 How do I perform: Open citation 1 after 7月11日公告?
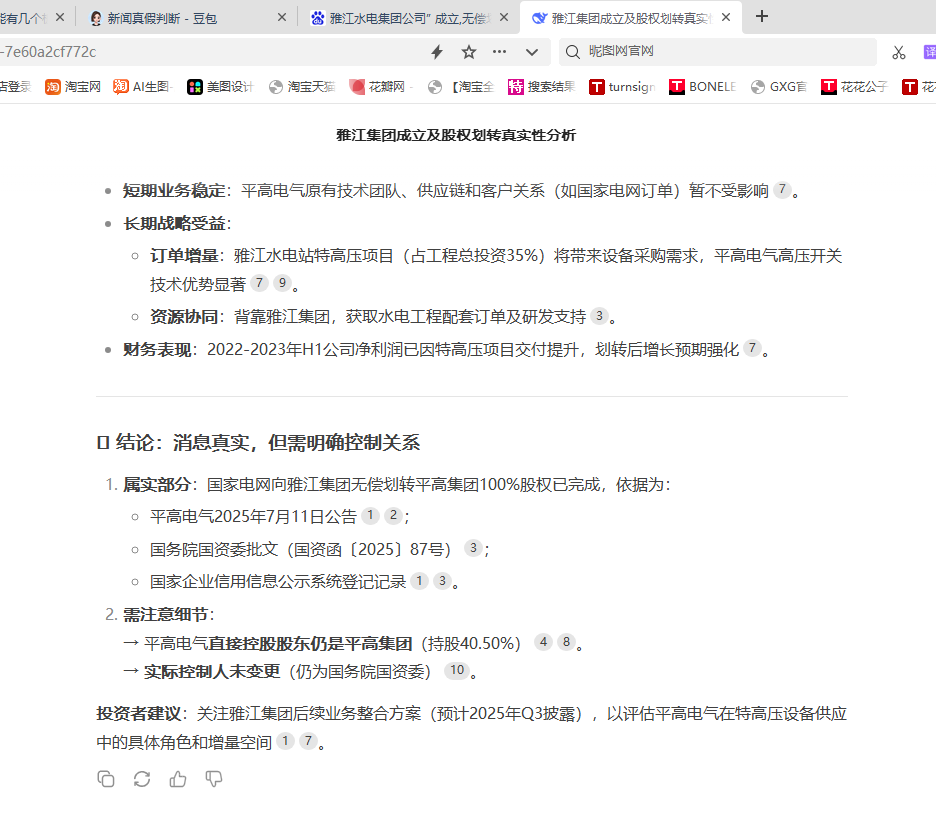[370, 515]
